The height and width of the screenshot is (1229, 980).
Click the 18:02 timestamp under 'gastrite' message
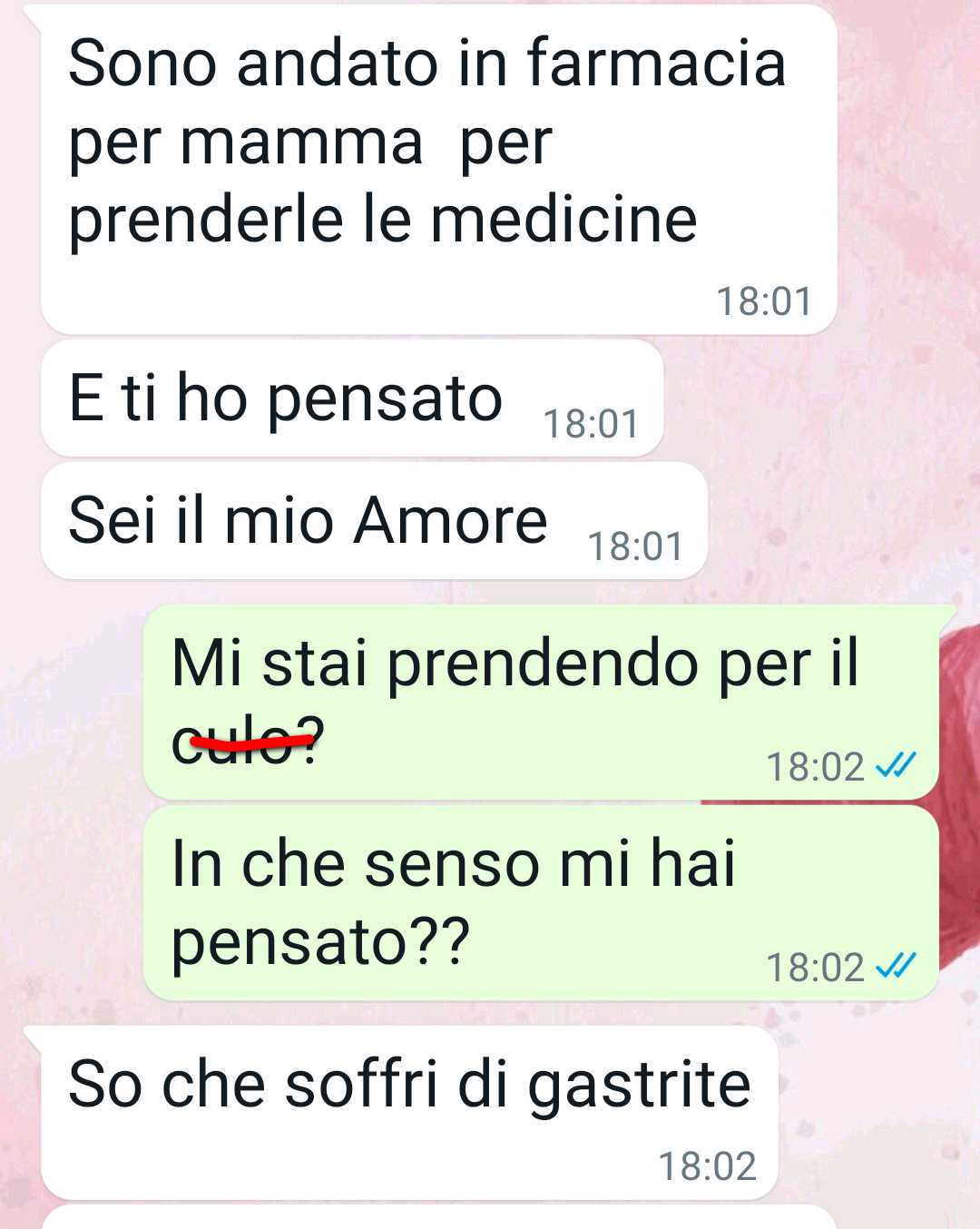pos(707,1166)
